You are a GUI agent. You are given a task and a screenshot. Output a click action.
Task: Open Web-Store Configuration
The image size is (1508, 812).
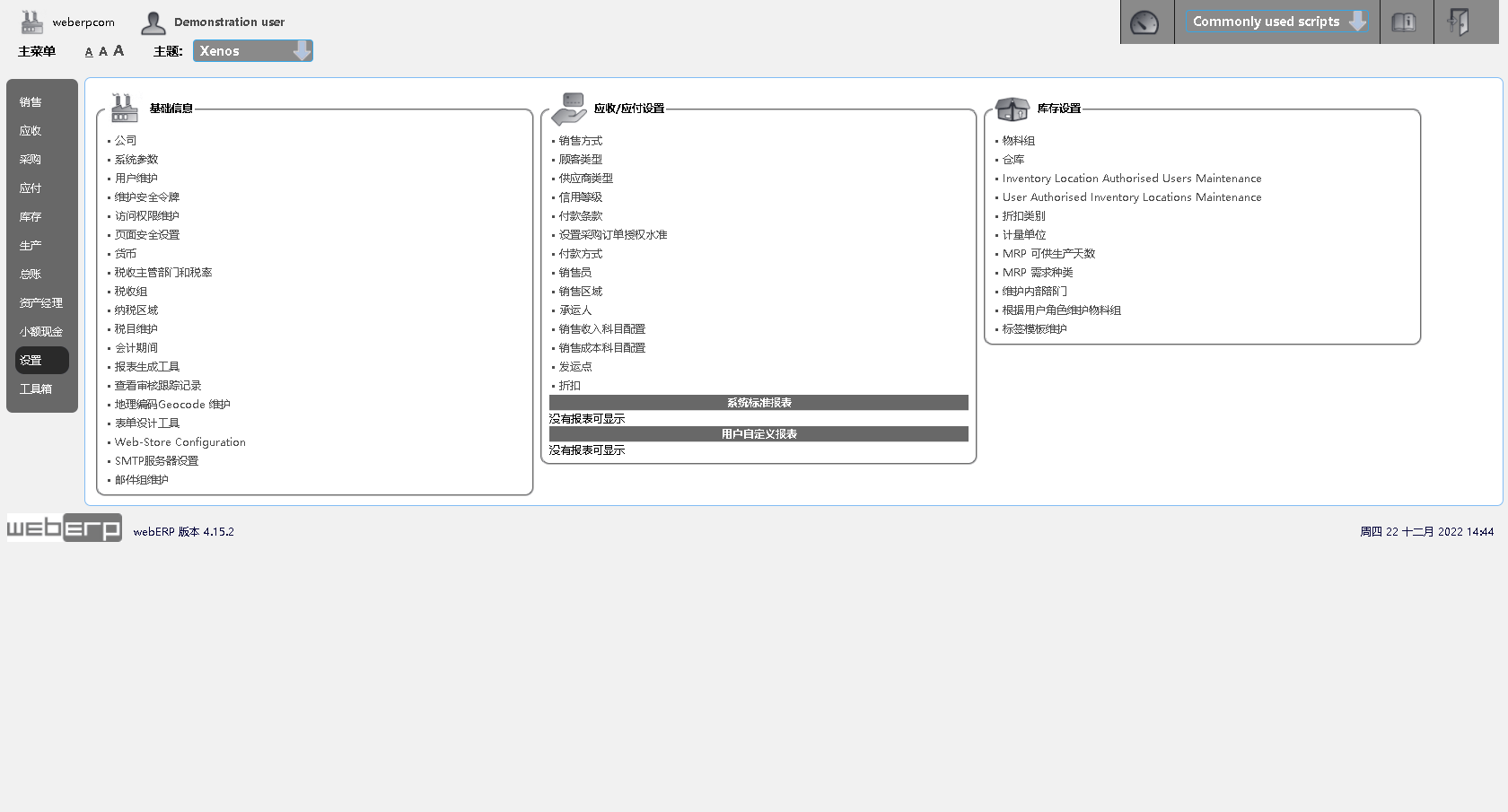click(180, 441)
